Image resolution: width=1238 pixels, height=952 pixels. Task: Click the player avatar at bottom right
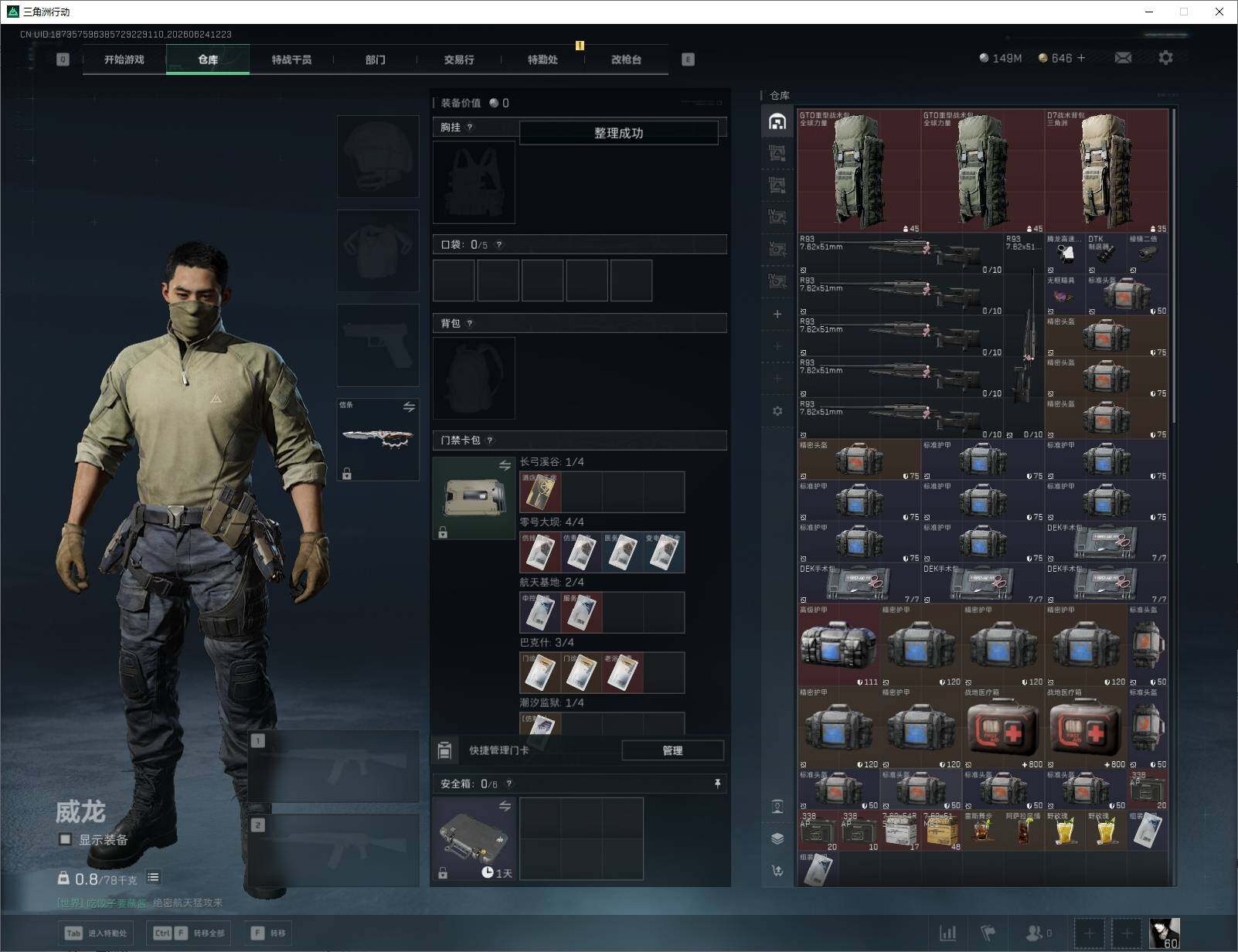tap(1165, 933)
